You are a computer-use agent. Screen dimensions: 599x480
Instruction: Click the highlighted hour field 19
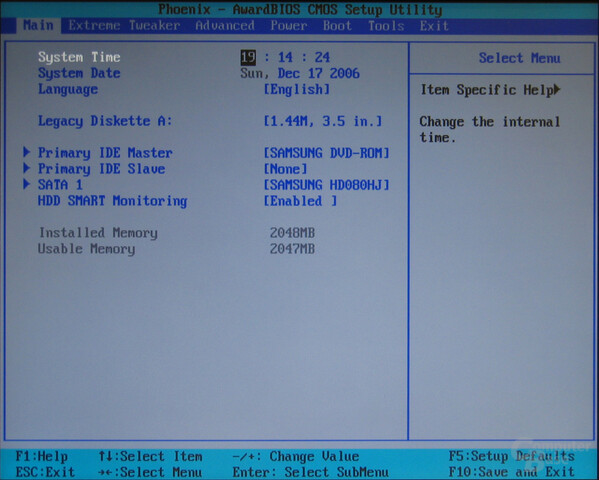pyautogui.click(x=248, y=57)
